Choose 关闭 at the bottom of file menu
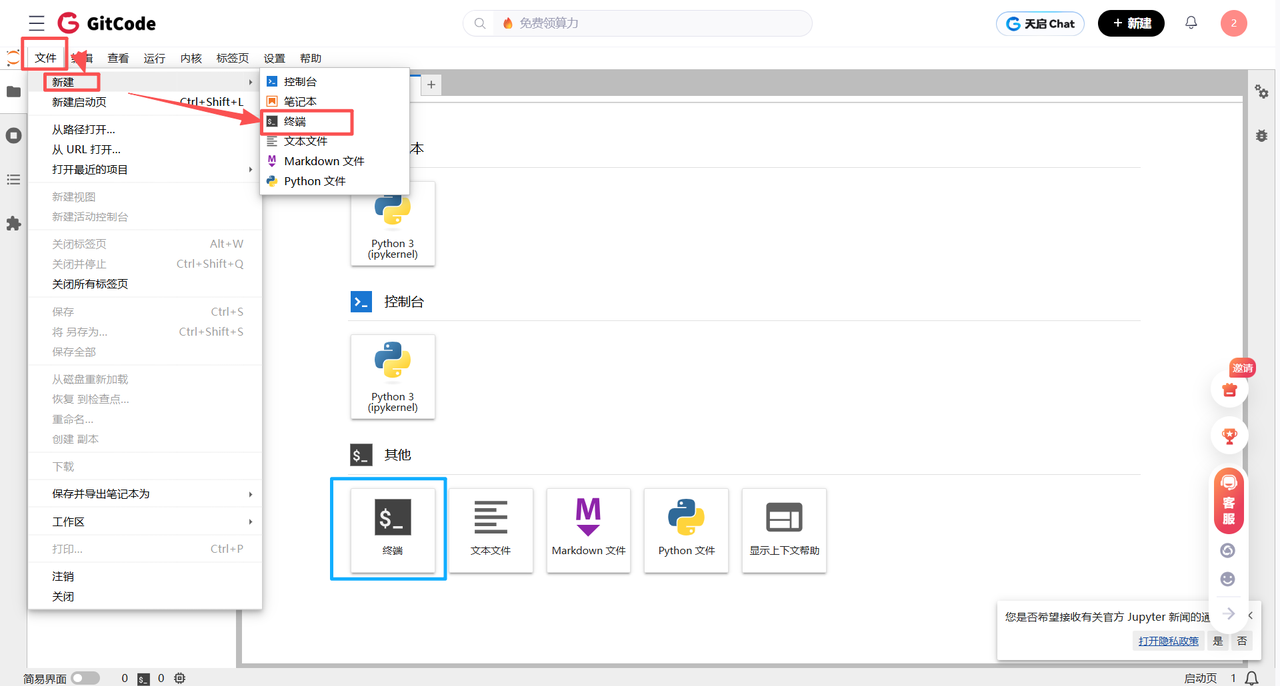This screenshot has height=686, width=1280. pos(145,596)
